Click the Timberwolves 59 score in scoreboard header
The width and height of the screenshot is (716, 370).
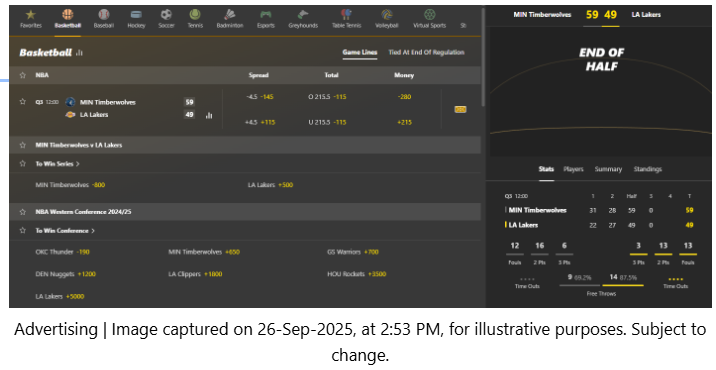592,15
